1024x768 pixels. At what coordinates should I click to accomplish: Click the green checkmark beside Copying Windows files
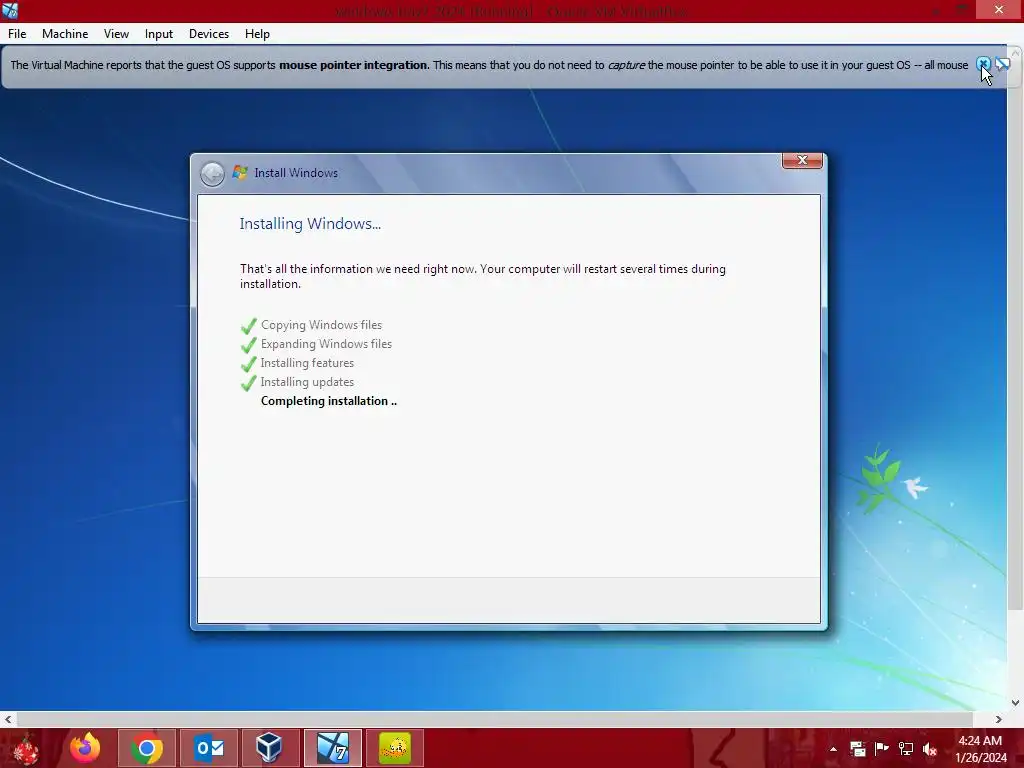click(x=248, y=325)
